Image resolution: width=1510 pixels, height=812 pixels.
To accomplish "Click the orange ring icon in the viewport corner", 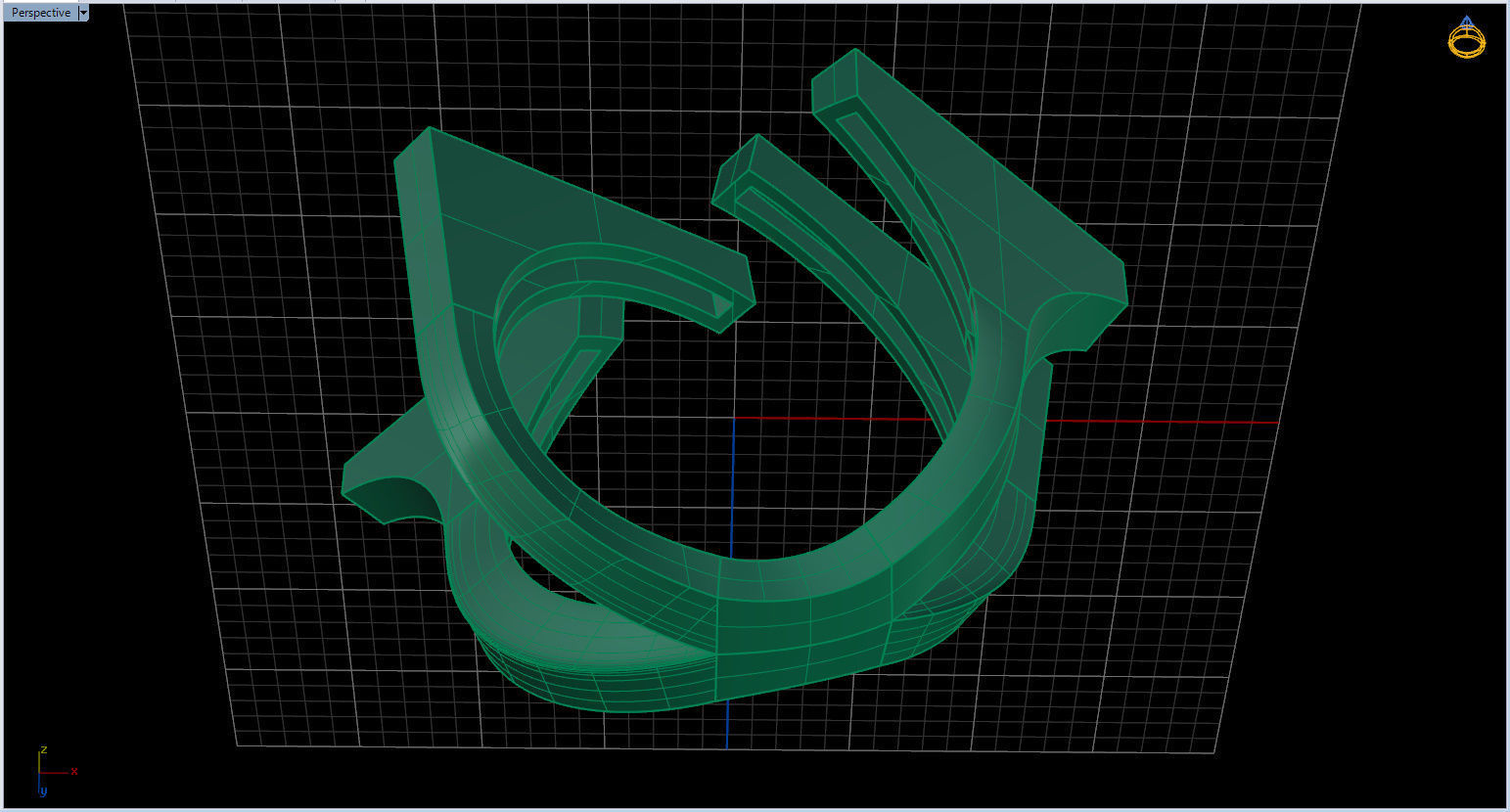I will 1466,37.
